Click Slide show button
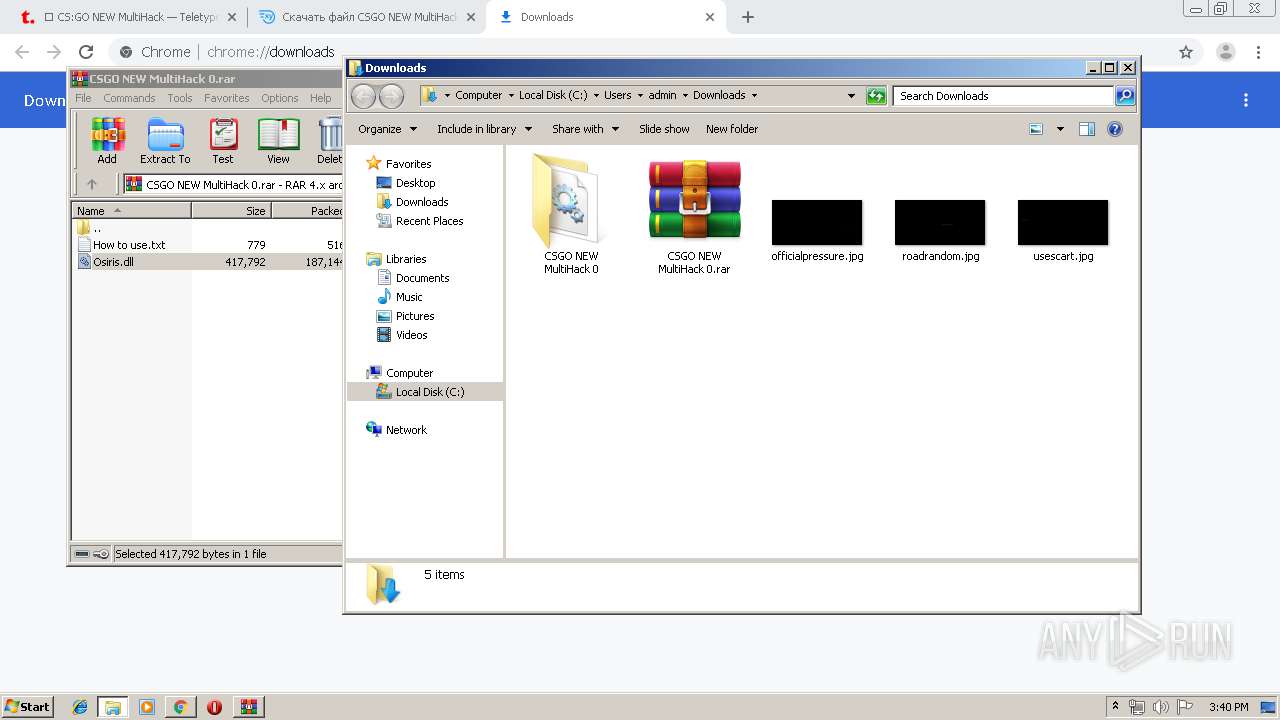Viewport: 1280px width, 720px height. [x=664, y=129]
